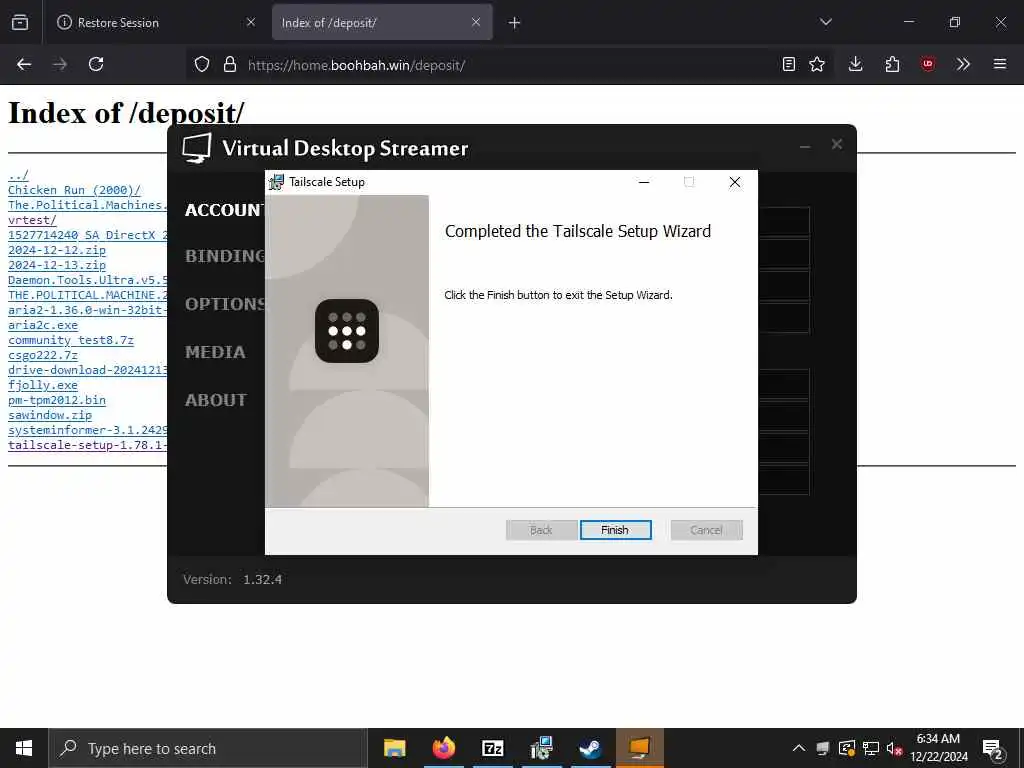
Task: Click the site security padlock icon
Action: click(x=229, y=64)
